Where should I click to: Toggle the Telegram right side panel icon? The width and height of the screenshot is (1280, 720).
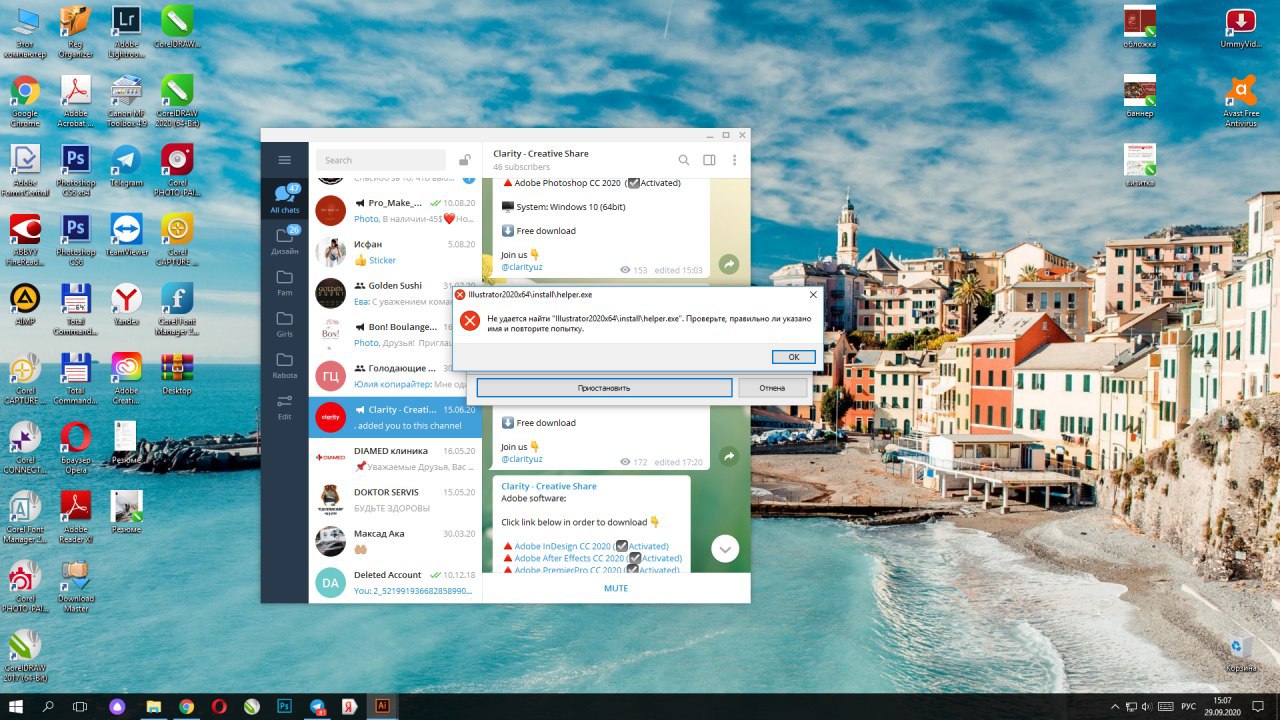pos(709,160)
